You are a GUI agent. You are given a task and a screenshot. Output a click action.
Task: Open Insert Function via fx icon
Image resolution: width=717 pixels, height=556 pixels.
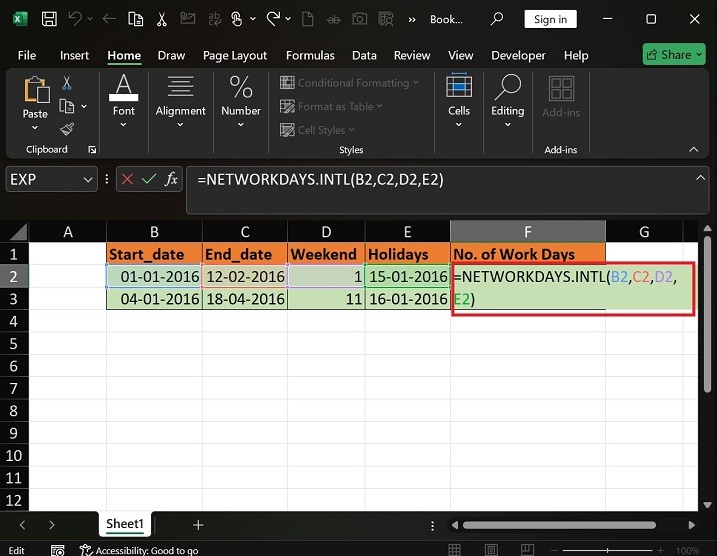coord(171,179)
